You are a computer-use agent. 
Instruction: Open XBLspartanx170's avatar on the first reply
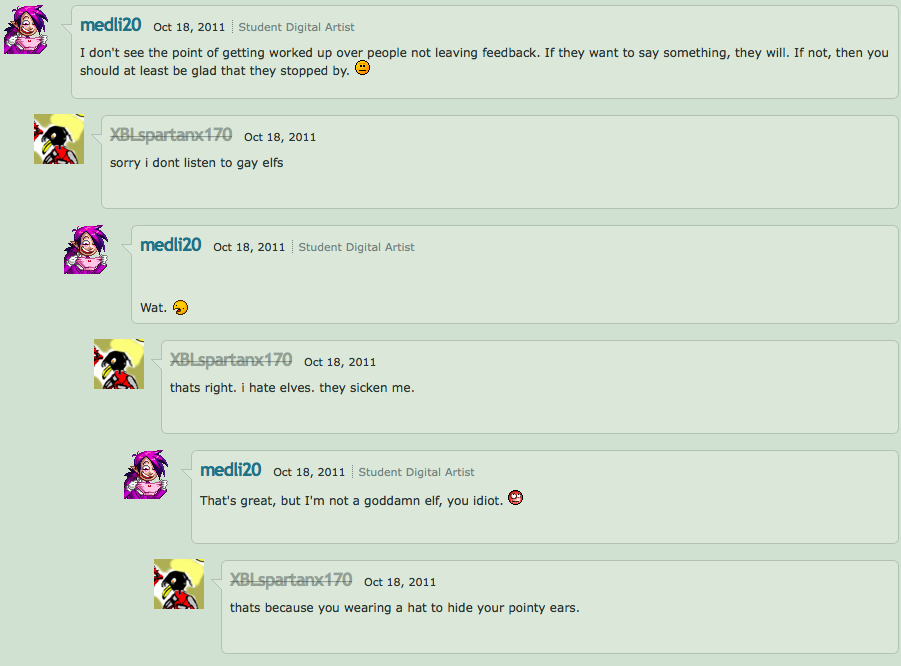[59, 139]
